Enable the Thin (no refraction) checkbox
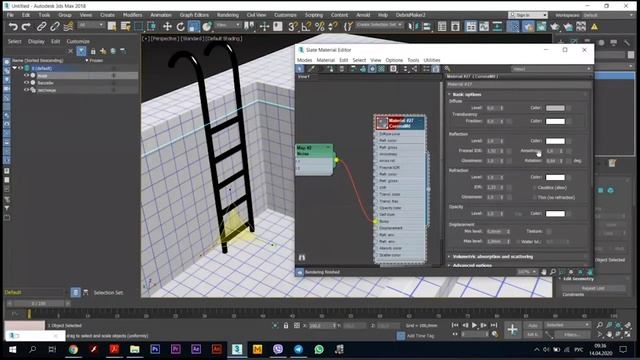Viewport: 640px width, 360px height. click(x=534, y=197)
